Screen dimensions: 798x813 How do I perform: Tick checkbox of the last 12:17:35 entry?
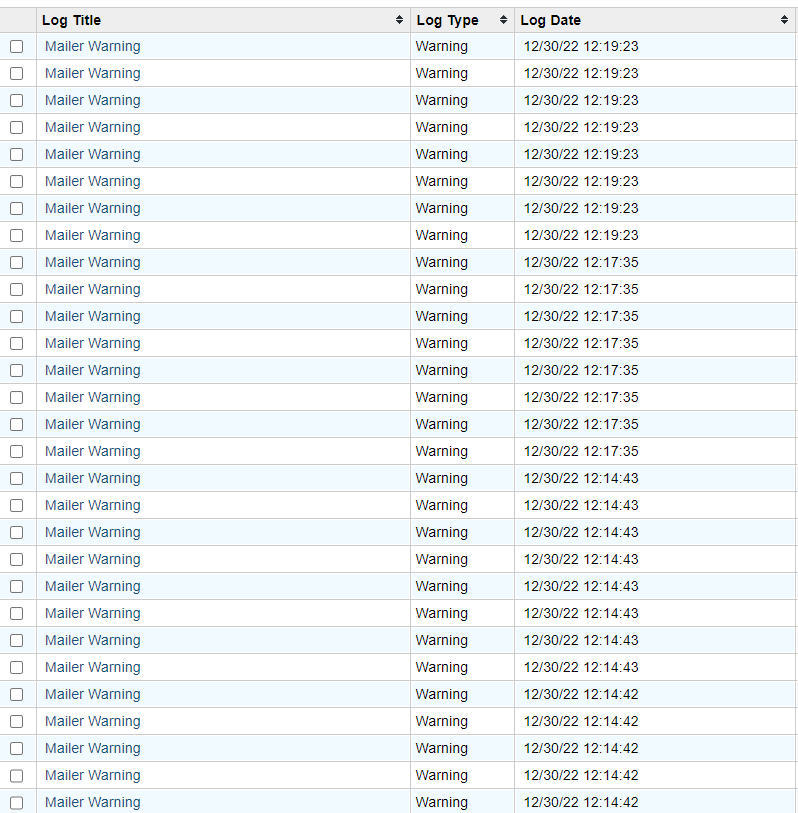[16, 452]
